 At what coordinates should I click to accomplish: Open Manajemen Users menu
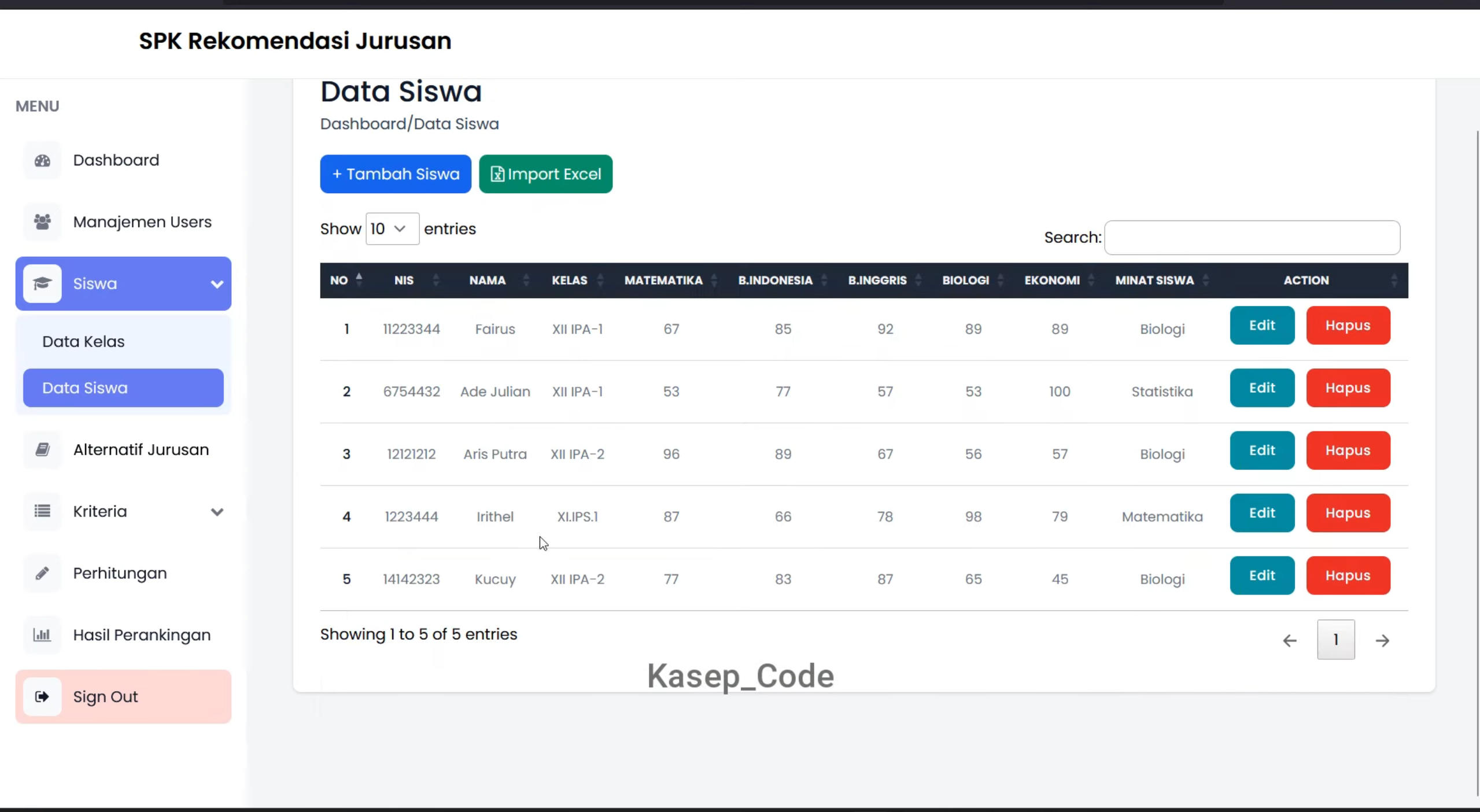click(x=123, y=222)
